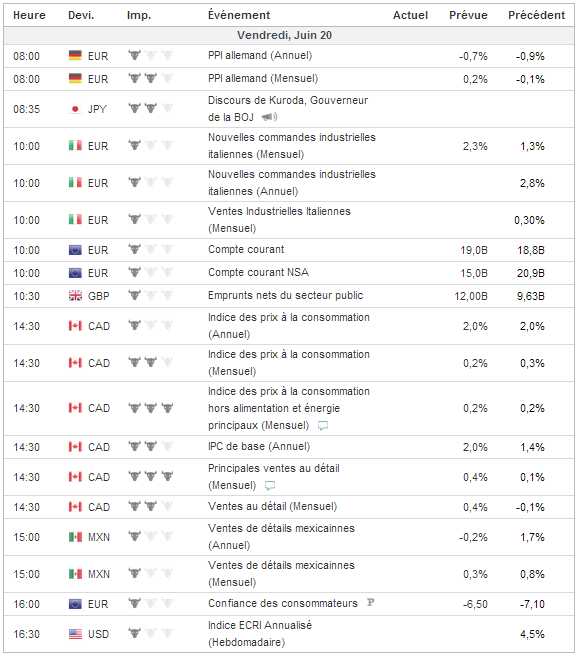Image resolution: width=581 pixels, height=661 pixels.
Task: Open the PPI allemand (Mensuel) event
Action: point(263,78)
